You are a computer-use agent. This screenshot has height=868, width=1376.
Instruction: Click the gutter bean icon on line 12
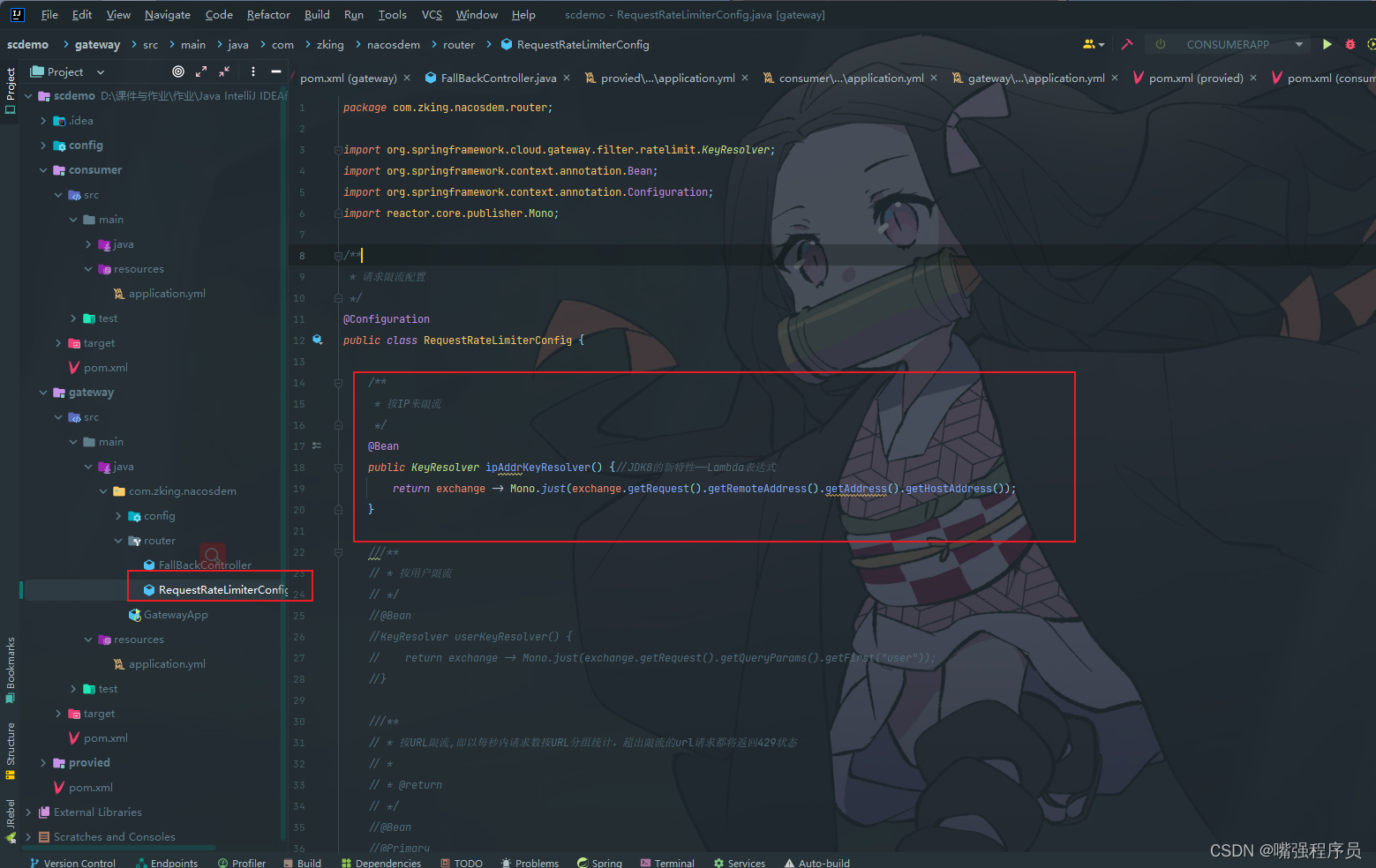click(x=318, y=340)
